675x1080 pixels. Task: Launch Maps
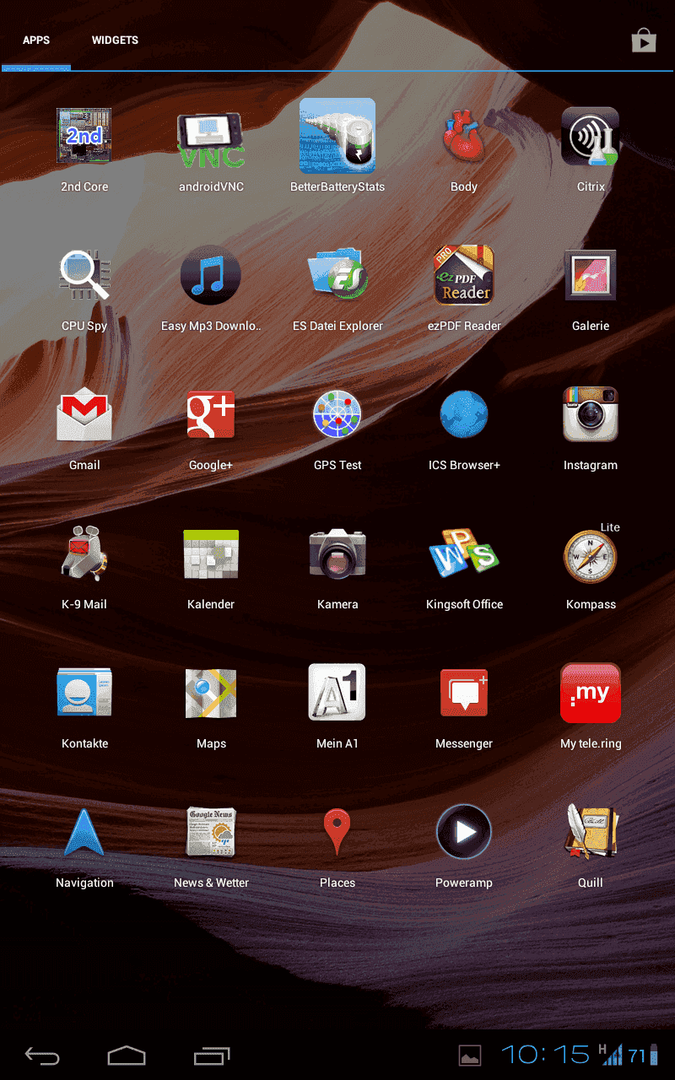[x=211, y=693]
